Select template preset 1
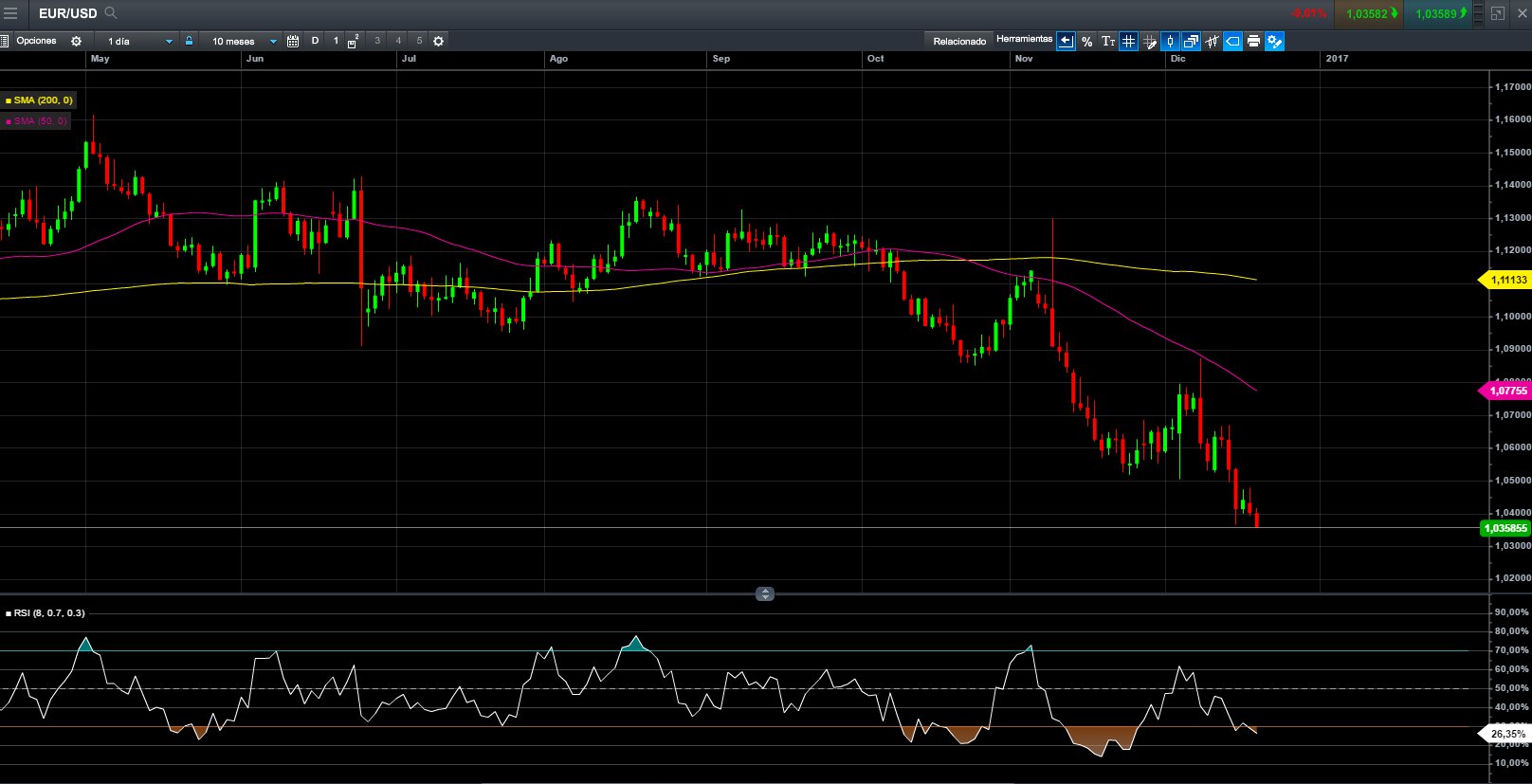Screen dimensions: 1532x784 [x=336, y=41]
